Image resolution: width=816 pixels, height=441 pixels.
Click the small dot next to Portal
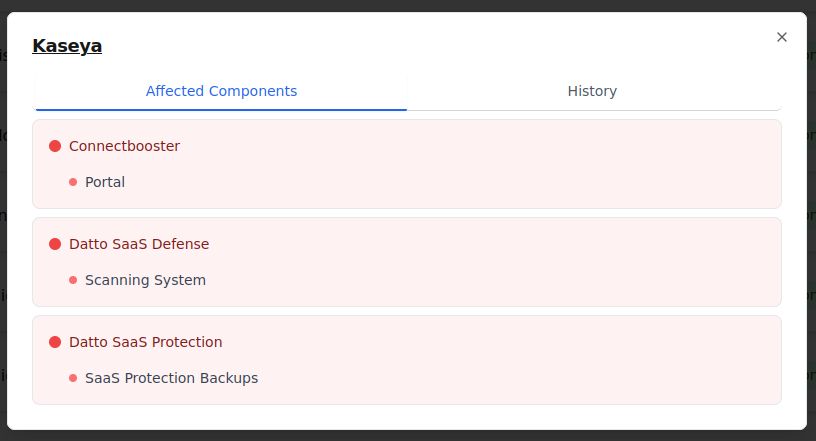[x=73, y=182]
